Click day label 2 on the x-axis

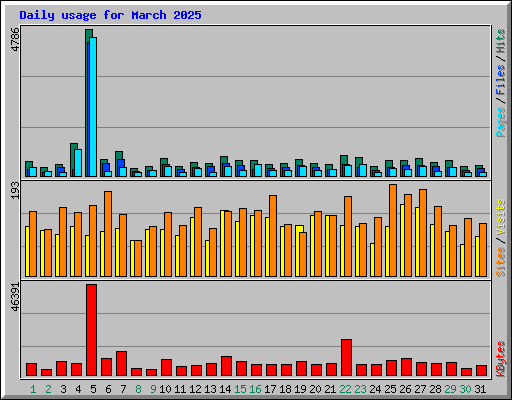(x=48, y=389)
